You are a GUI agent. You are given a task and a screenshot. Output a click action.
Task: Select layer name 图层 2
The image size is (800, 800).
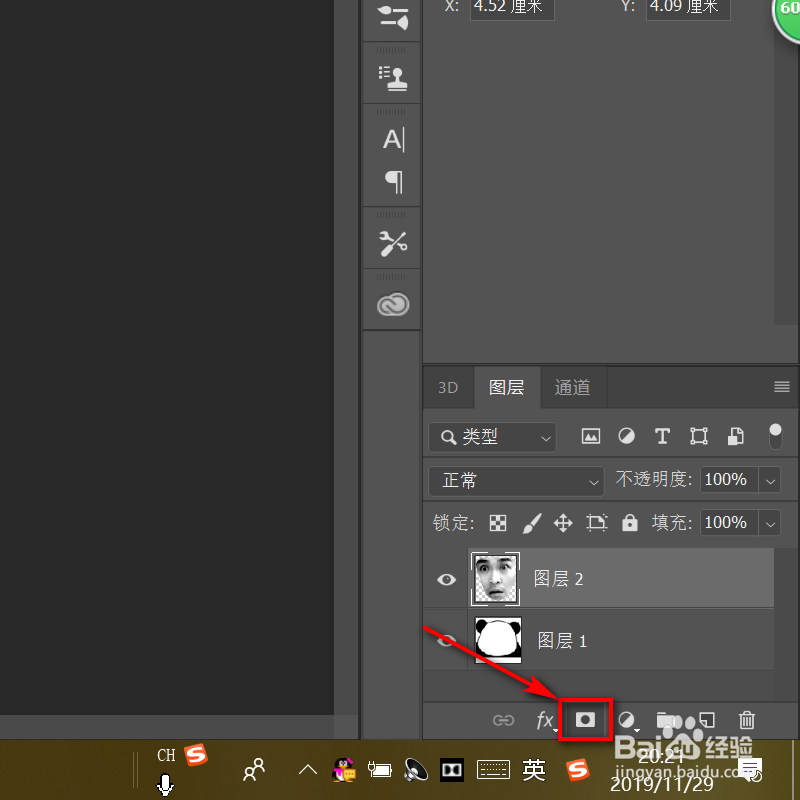click(x=558, y=579)
